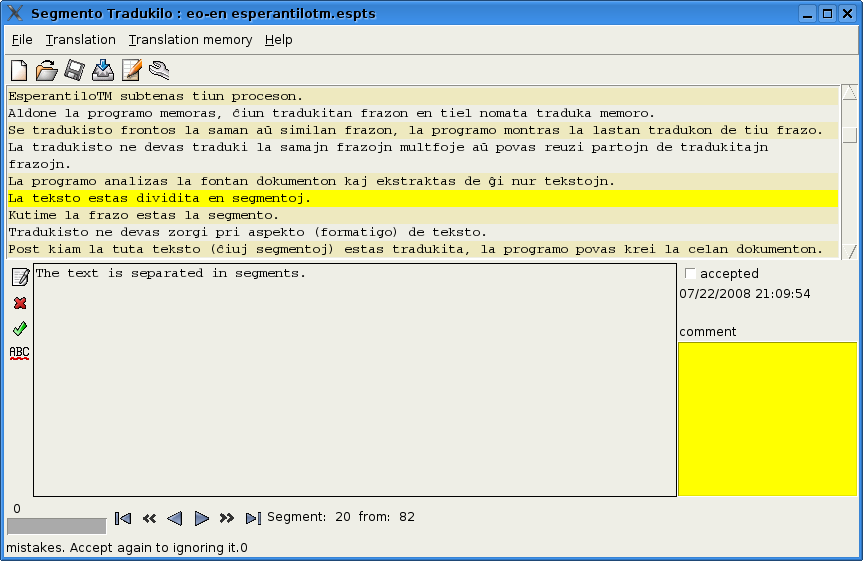Screen dimensions: 863x561
Task: Click the scroll up arrow of segment list
Action: pos(849,93)
